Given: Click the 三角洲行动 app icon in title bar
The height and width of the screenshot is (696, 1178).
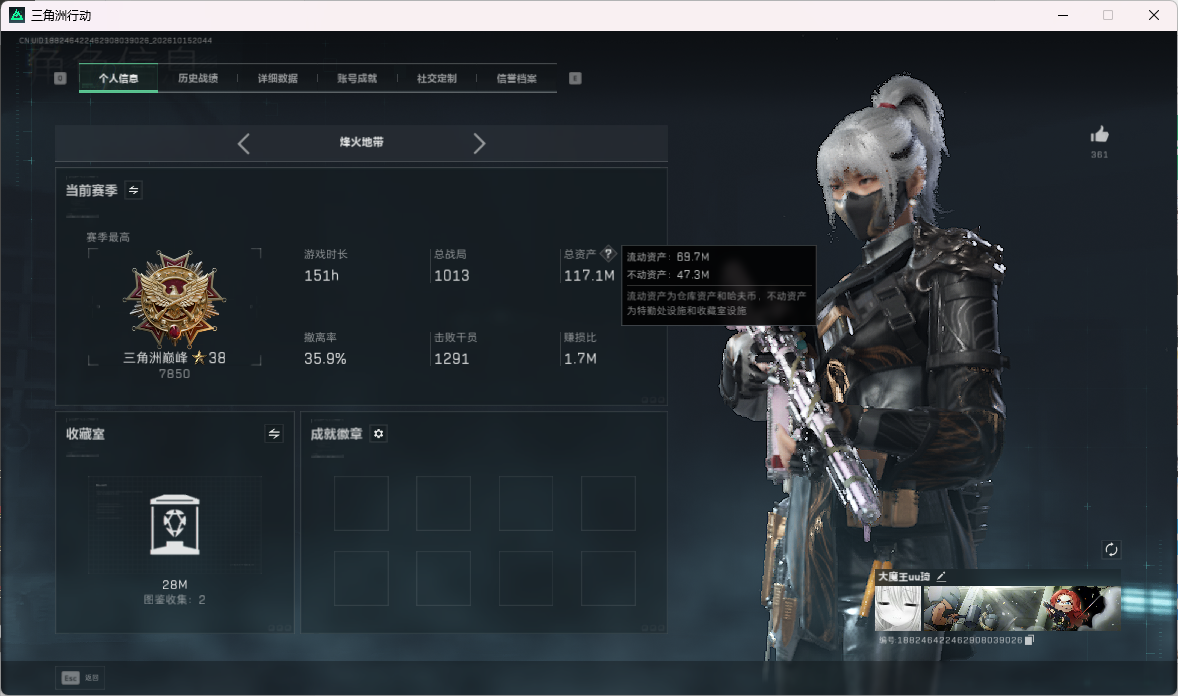Looking at the screenshot, I should (17, 15).
